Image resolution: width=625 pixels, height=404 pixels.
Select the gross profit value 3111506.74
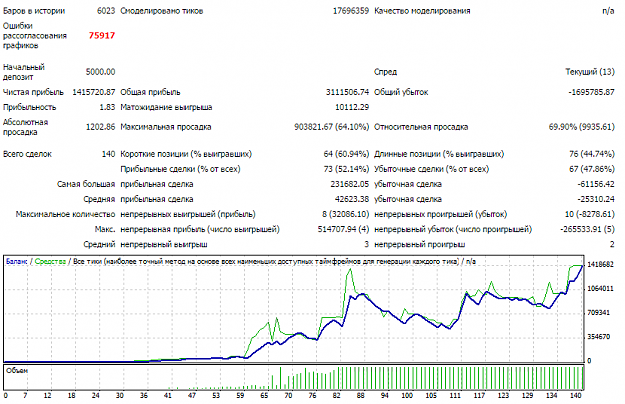click(x=348, y=92)
